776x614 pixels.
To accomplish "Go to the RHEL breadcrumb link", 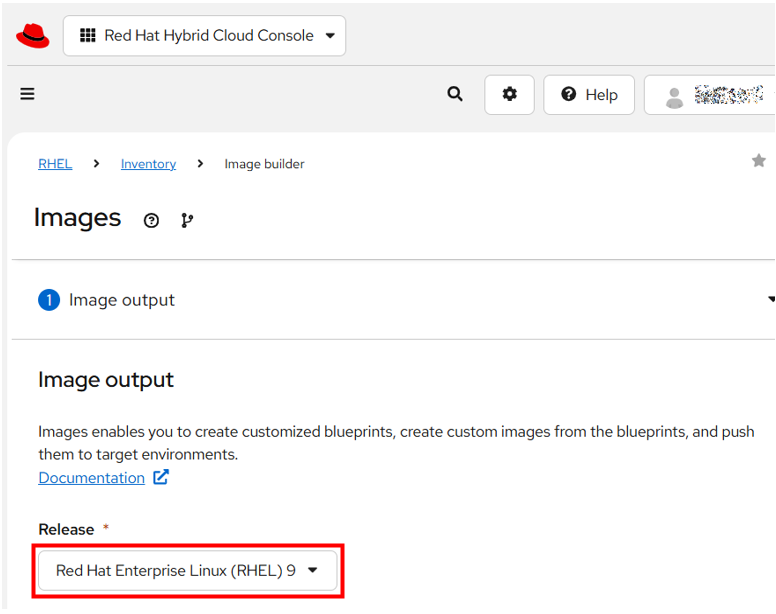I will 55,164.
